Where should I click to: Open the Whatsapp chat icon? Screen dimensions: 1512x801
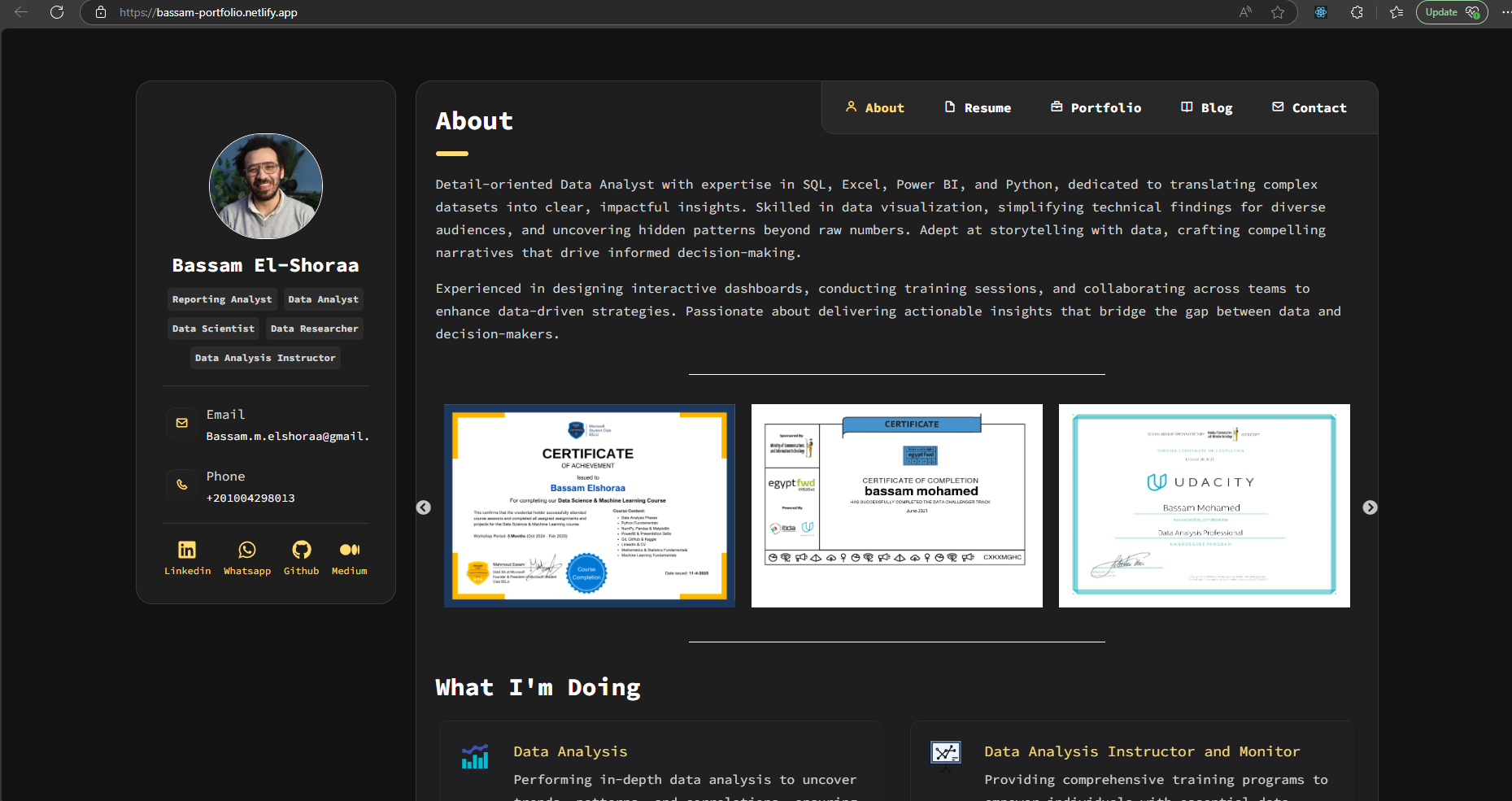point(247,551)
